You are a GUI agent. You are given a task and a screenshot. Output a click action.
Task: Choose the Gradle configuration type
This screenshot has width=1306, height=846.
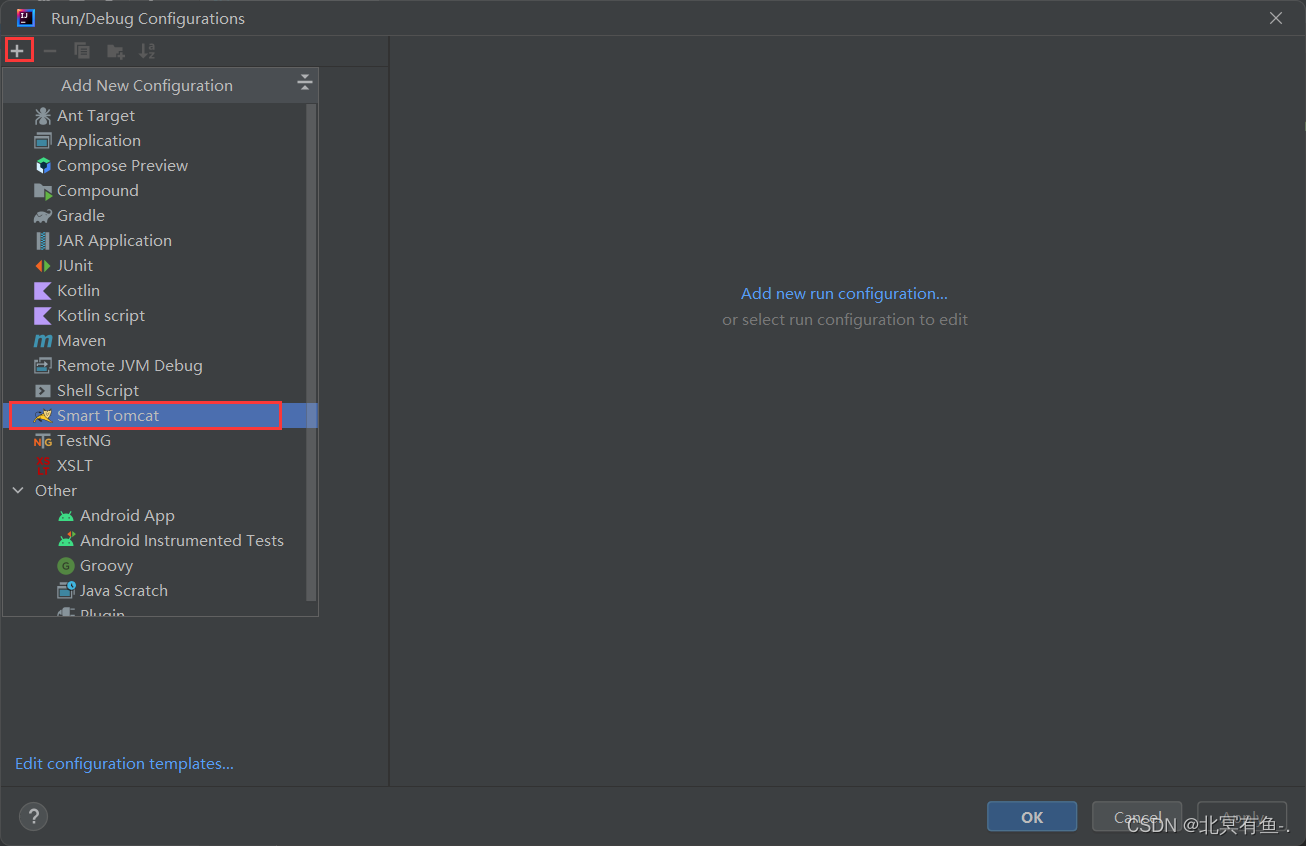160,216
